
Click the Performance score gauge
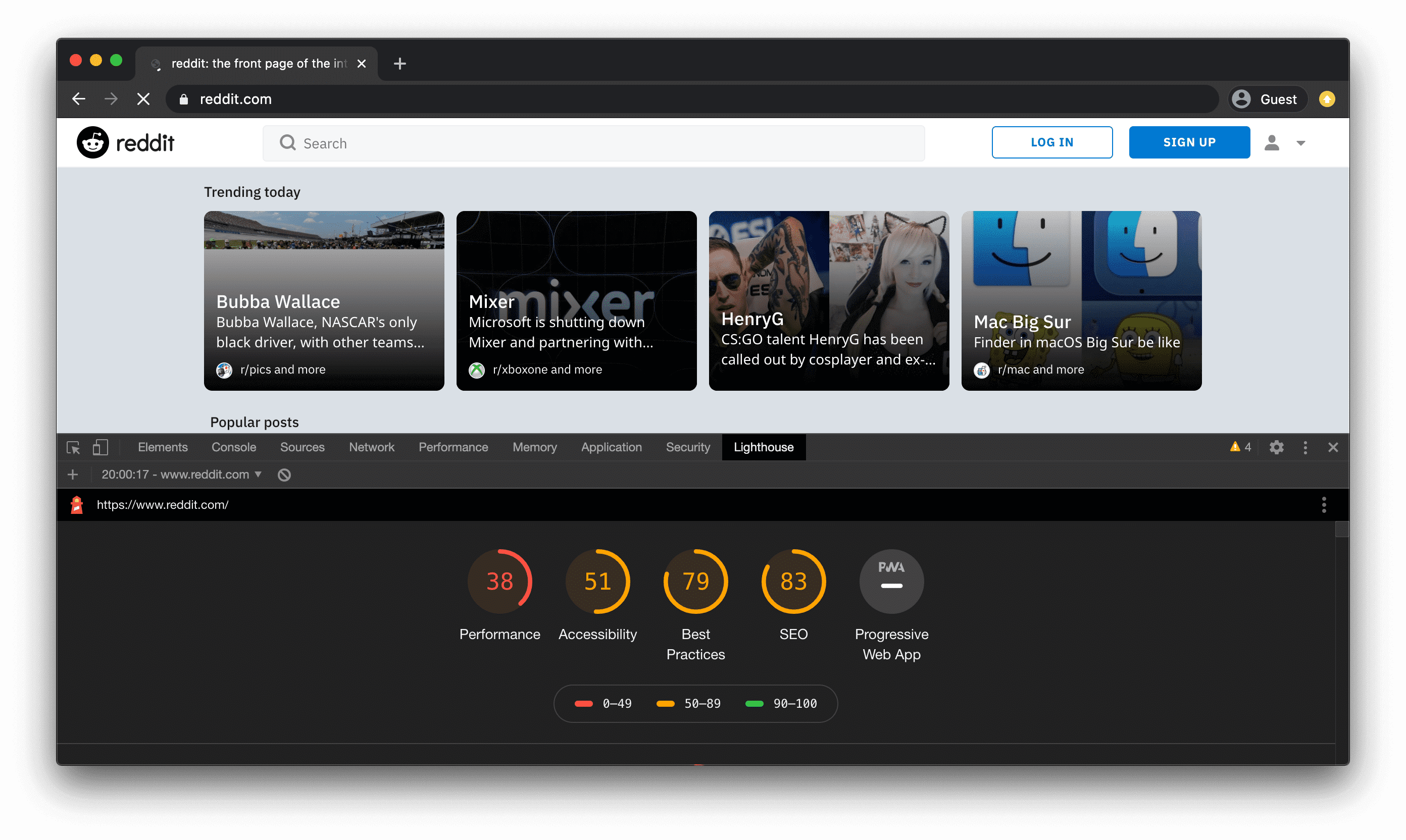[499, 582]
